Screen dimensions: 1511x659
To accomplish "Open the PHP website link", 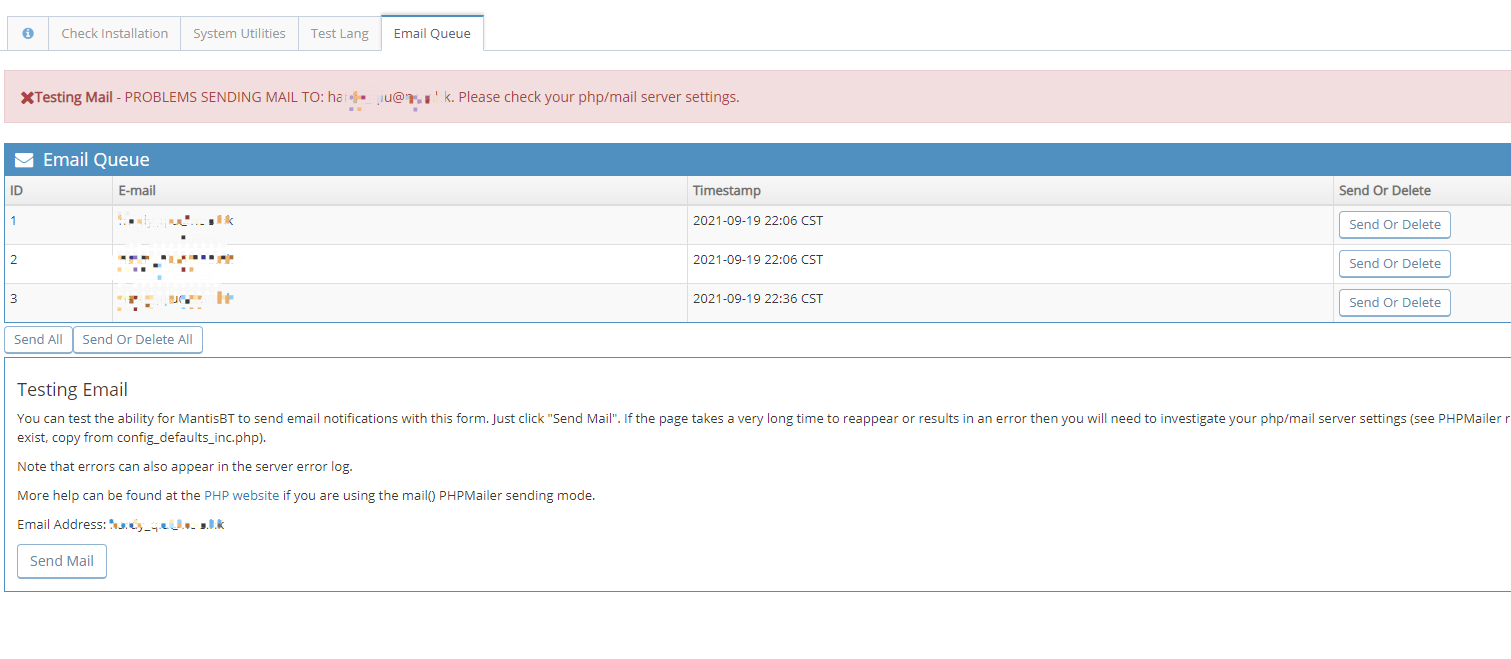I will pyautogui.click(x=241, y=495).
